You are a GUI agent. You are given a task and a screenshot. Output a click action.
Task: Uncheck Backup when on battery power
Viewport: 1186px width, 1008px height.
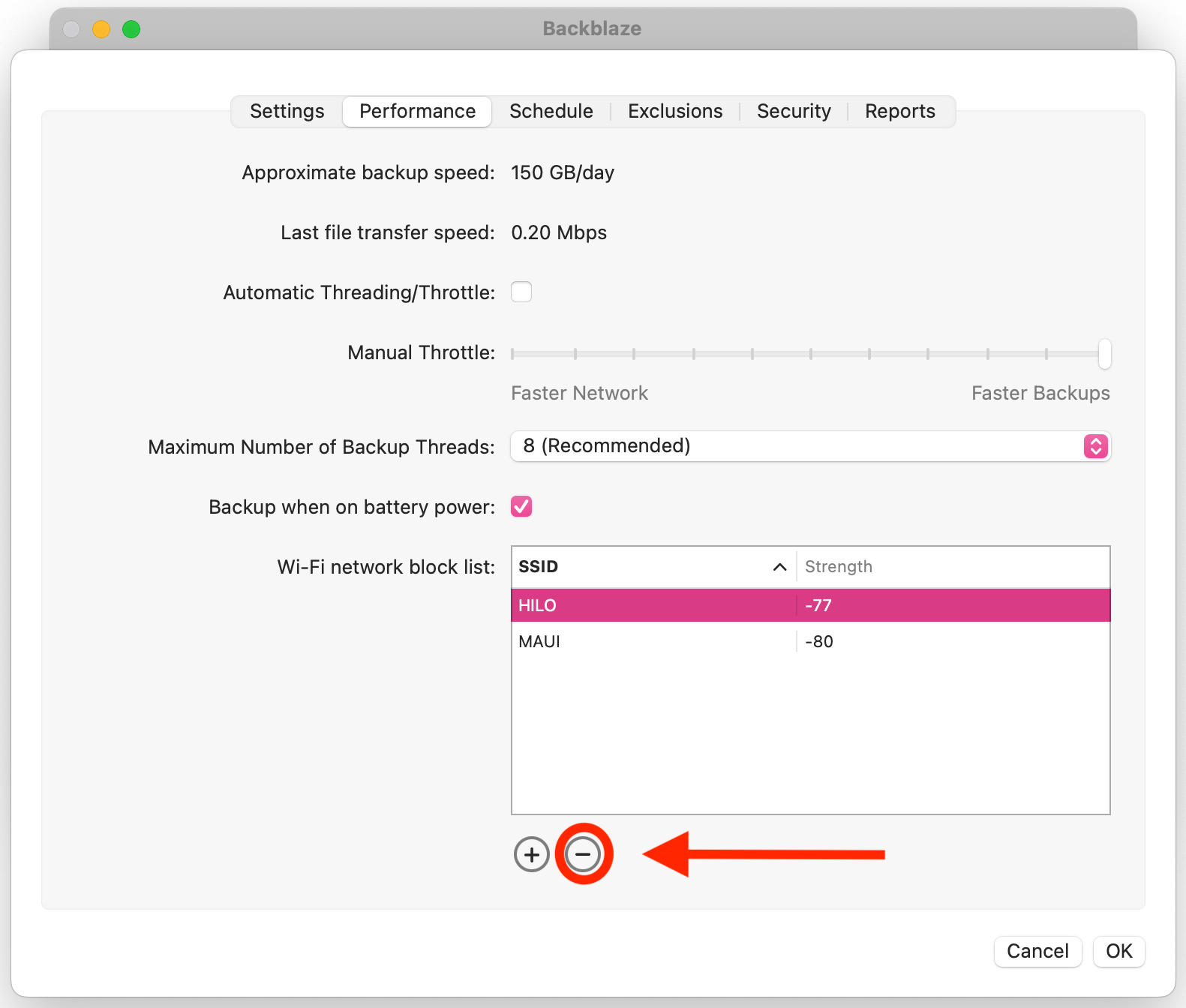click(521, 506)
